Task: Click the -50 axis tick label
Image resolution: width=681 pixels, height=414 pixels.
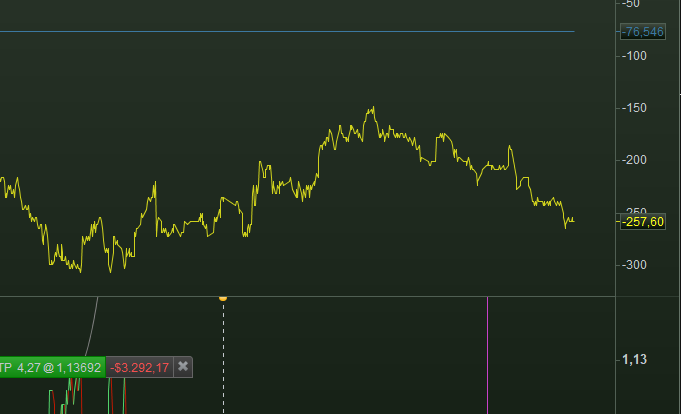Action: tap(631, 4)
